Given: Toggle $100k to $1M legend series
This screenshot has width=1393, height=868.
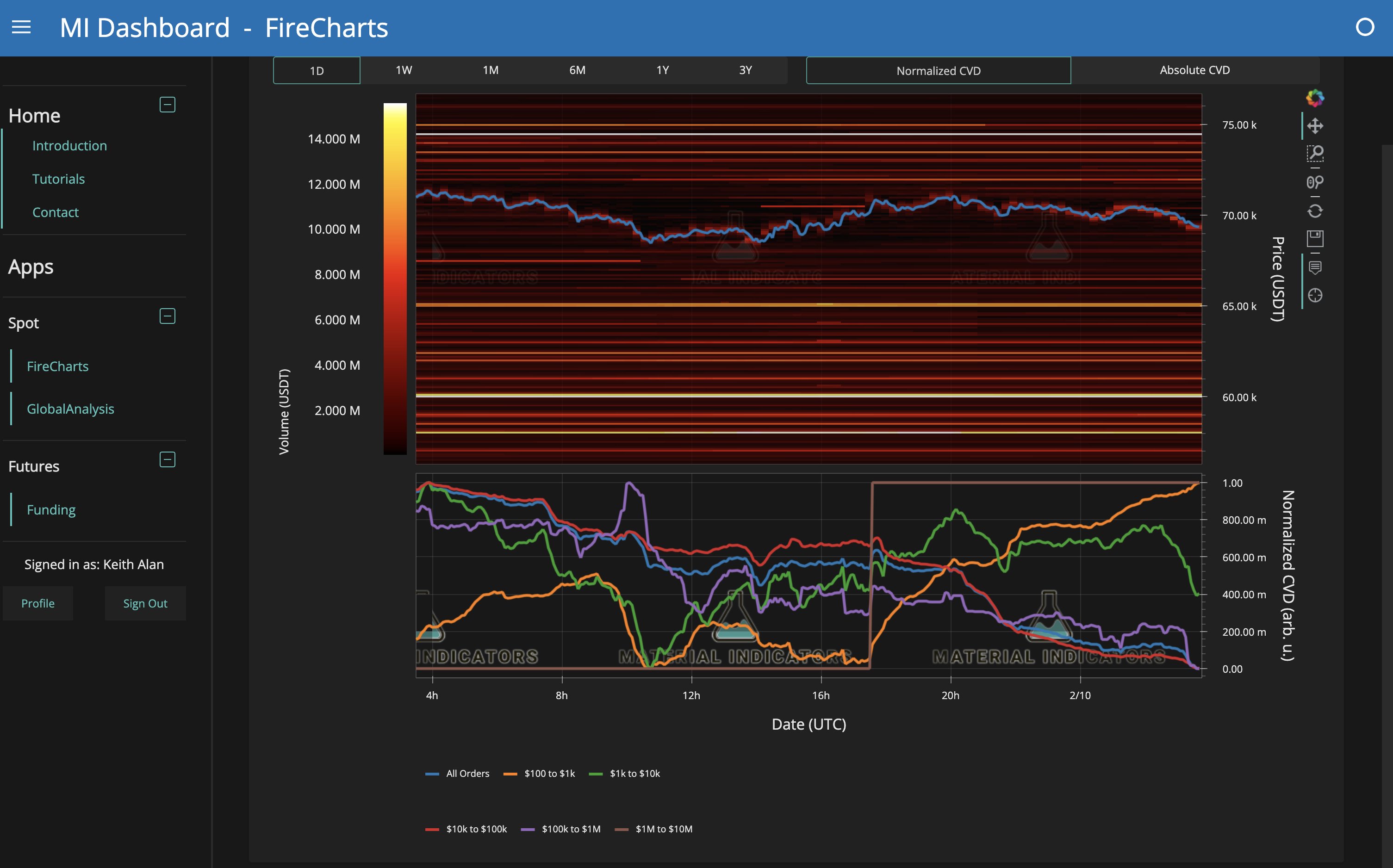Looking at the screenshot, I should coord(561,829).
